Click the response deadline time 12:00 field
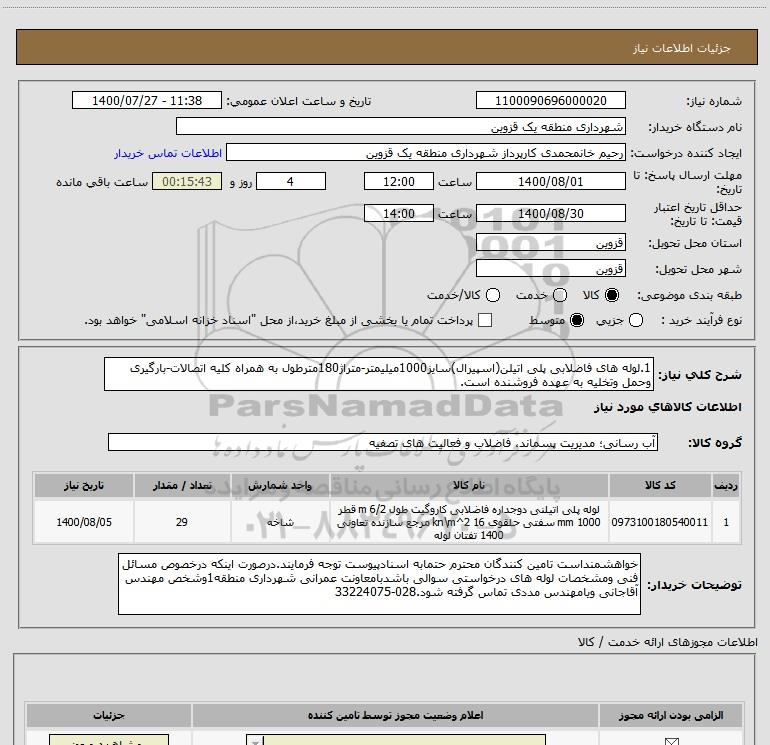Image resolution: width=770 pixels, height=745 pixels. [399, 181]
